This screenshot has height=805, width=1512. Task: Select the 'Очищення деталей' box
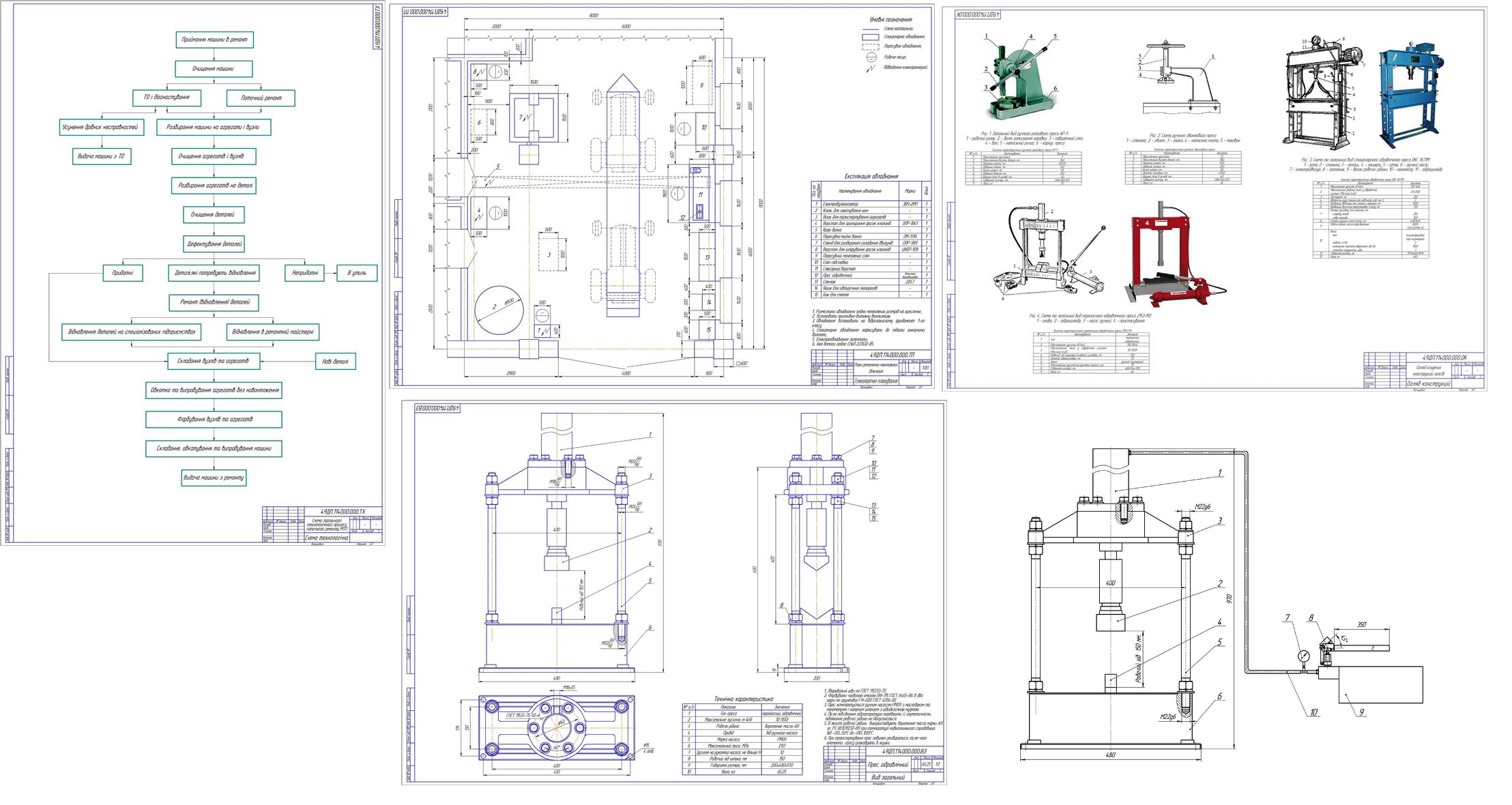click(x=214, y=215)
